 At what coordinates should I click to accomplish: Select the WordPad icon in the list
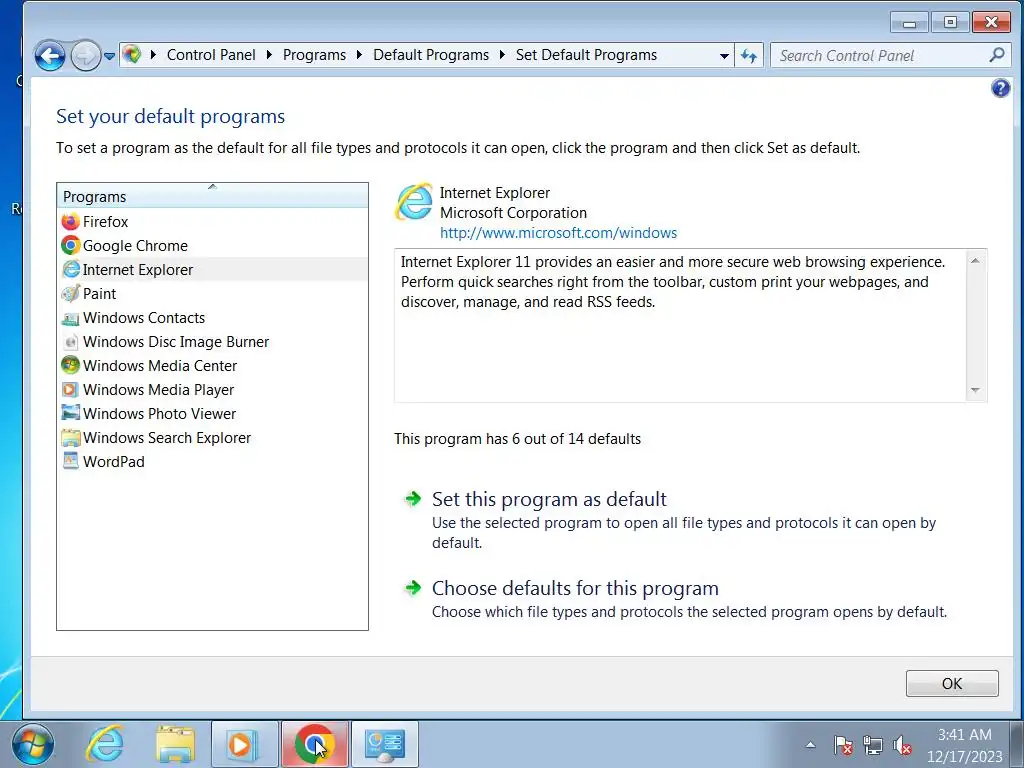pyautogui.click(x=71, y=461)
